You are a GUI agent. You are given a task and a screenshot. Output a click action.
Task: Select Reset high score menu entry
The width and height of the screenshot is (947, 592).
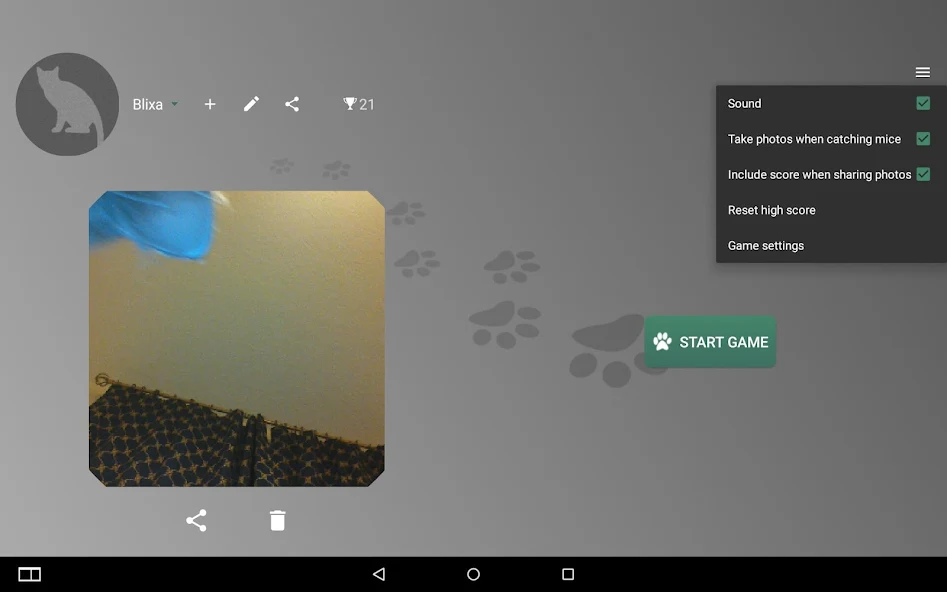(x=772, y=210)
